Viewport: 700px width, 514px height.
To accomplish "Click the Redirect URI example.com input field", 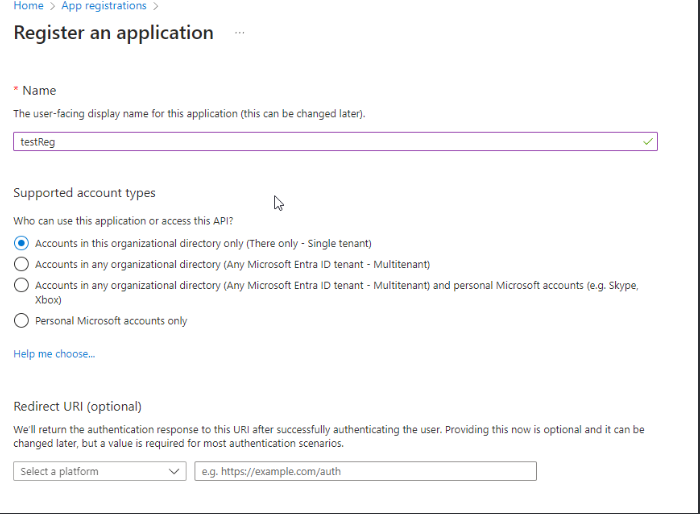I will pyautogui.click(x=365, y=471).
